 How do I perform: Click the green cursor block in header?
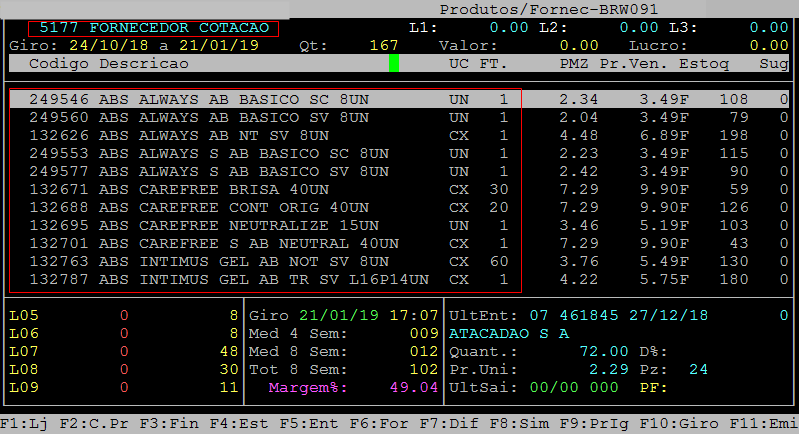(394, 64)
